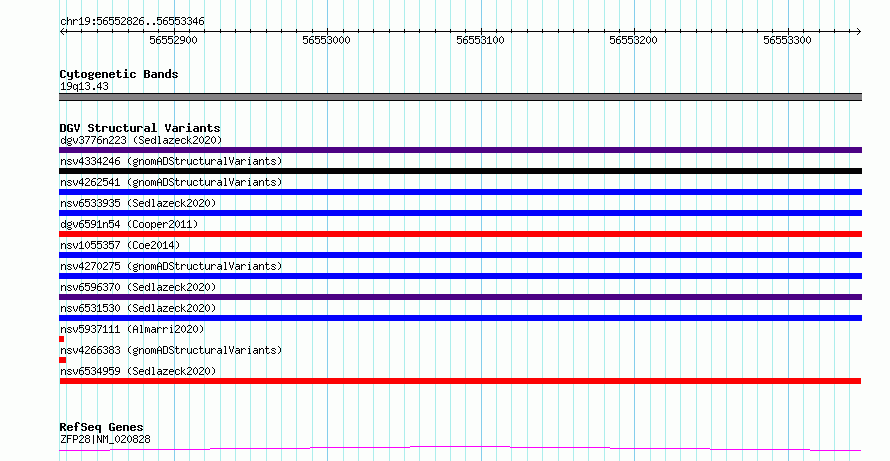Click the nsv4270275 (gnomADStructuralVariants) label
Image resolution: width=890 pixels, height=461 pixels.
(171, 266)
